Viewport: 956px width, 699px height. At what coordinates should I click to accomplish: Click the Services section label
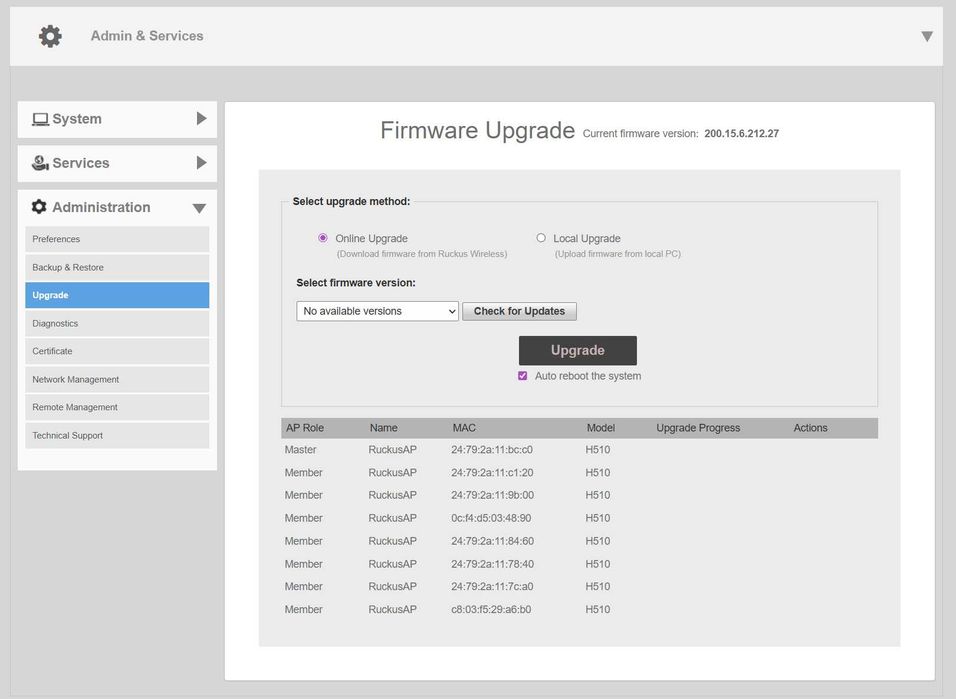[80, 163]
